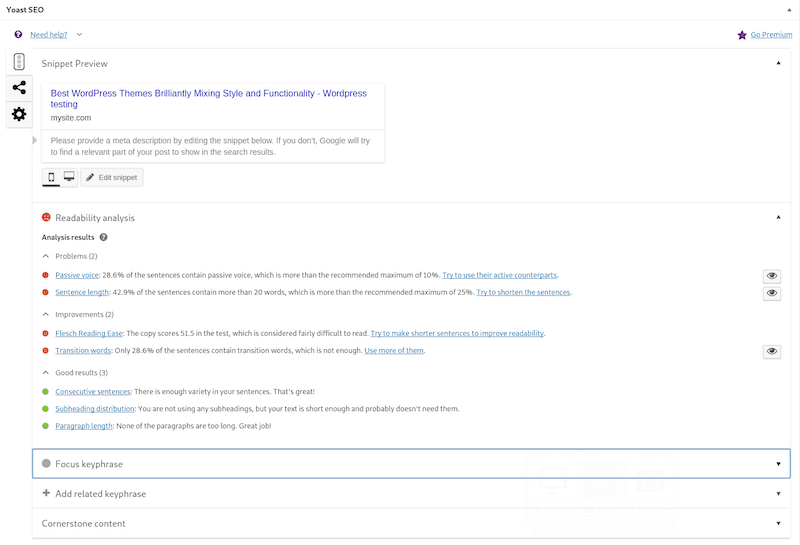Click the Analysis results help icon
This screenshot has width=800, height=545.
point(104,237)
